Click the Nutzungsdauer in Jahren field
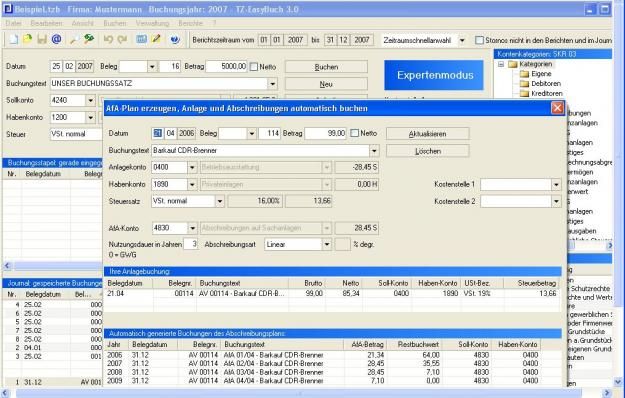The width and height of the screenshot is (625, 398). click(191, 244)
